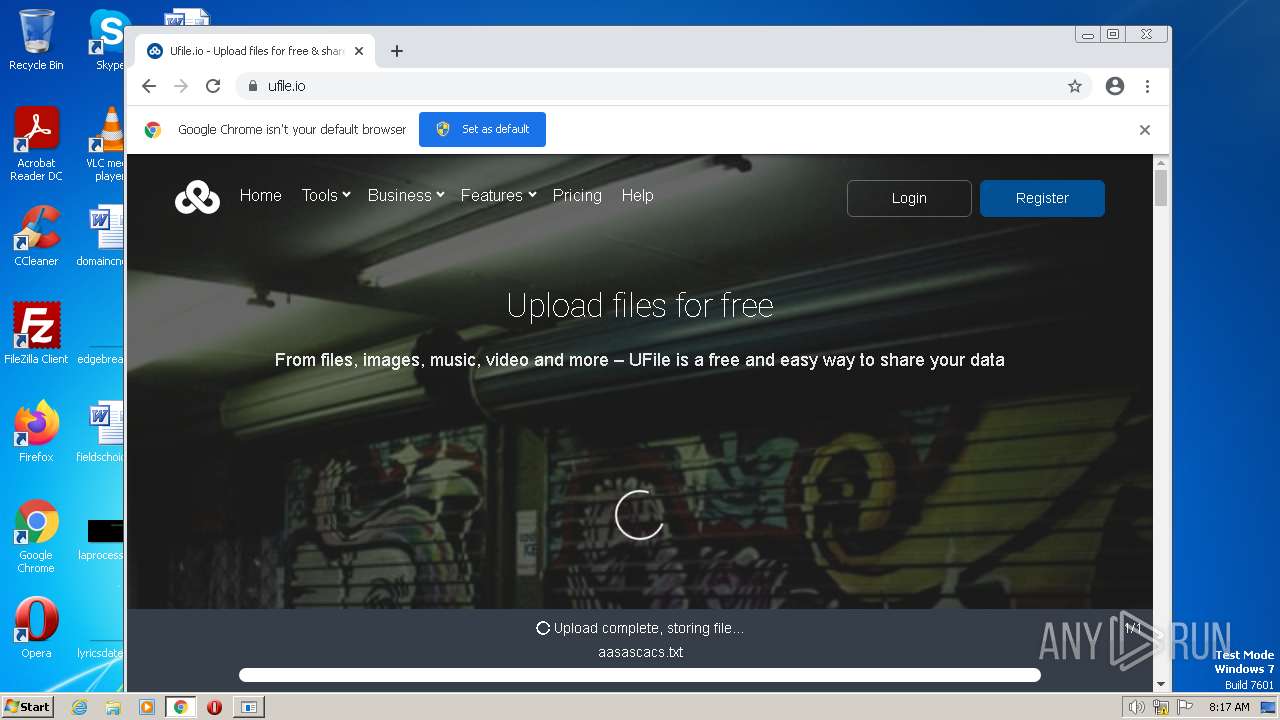Click the volume tray icon
This screenshot has height=720, width=1280.
[1136, 707]
